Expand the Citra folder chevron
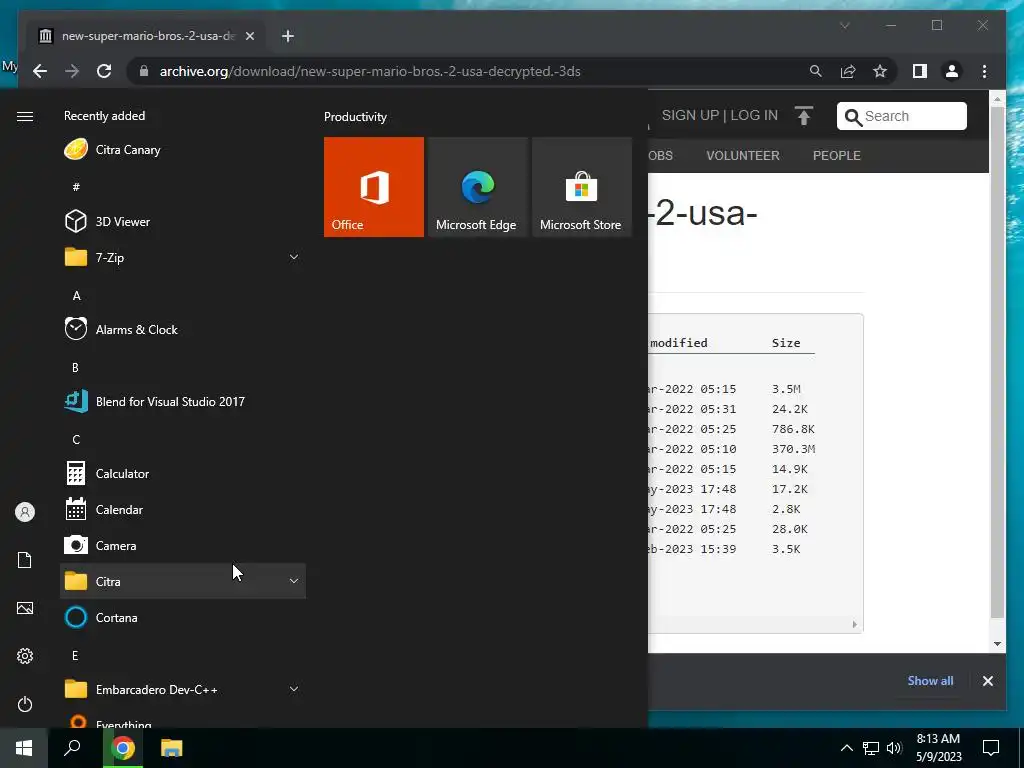This screenshot has width=1024, height=768. 294,581
